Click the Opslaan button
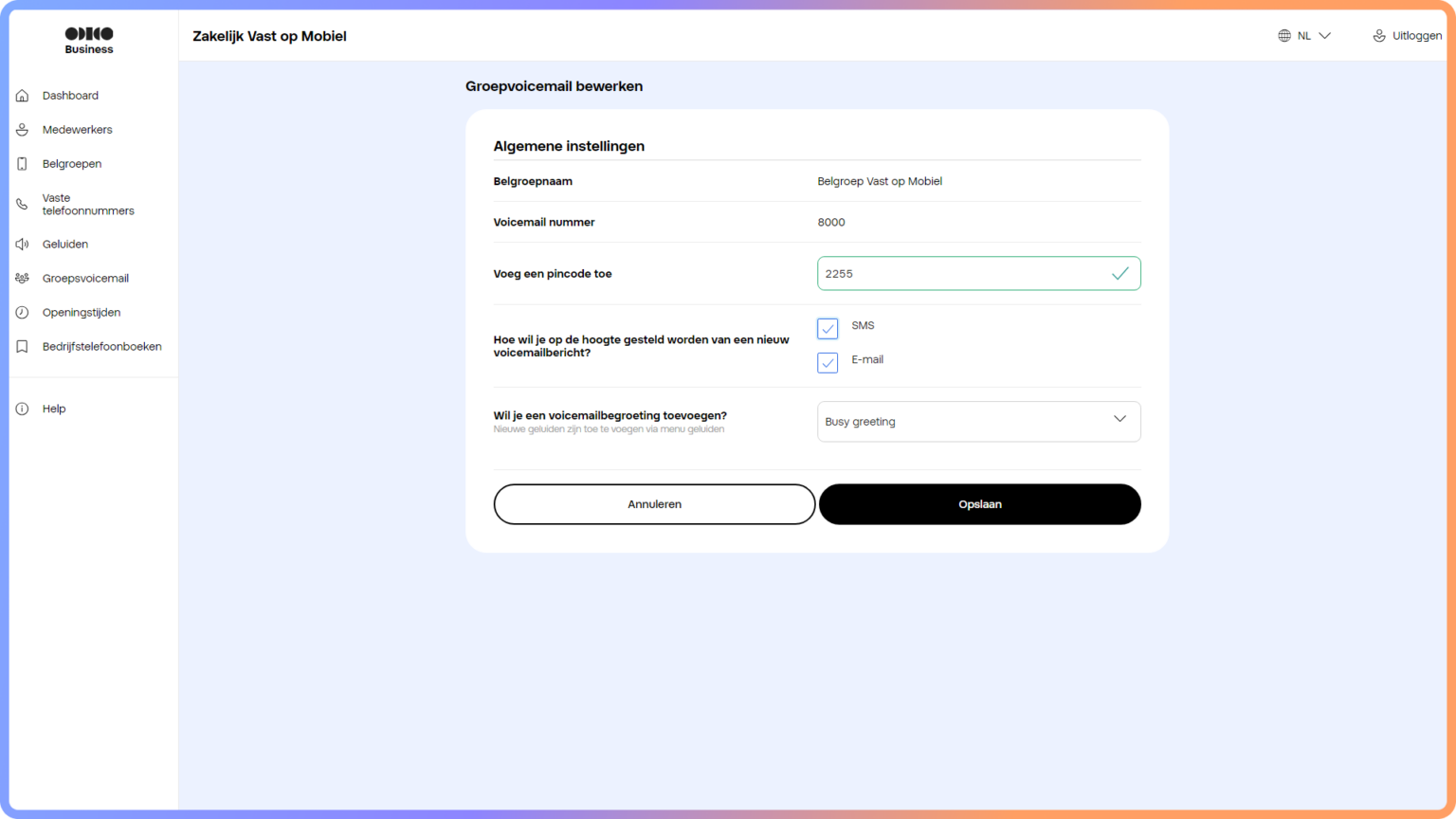 979,503
